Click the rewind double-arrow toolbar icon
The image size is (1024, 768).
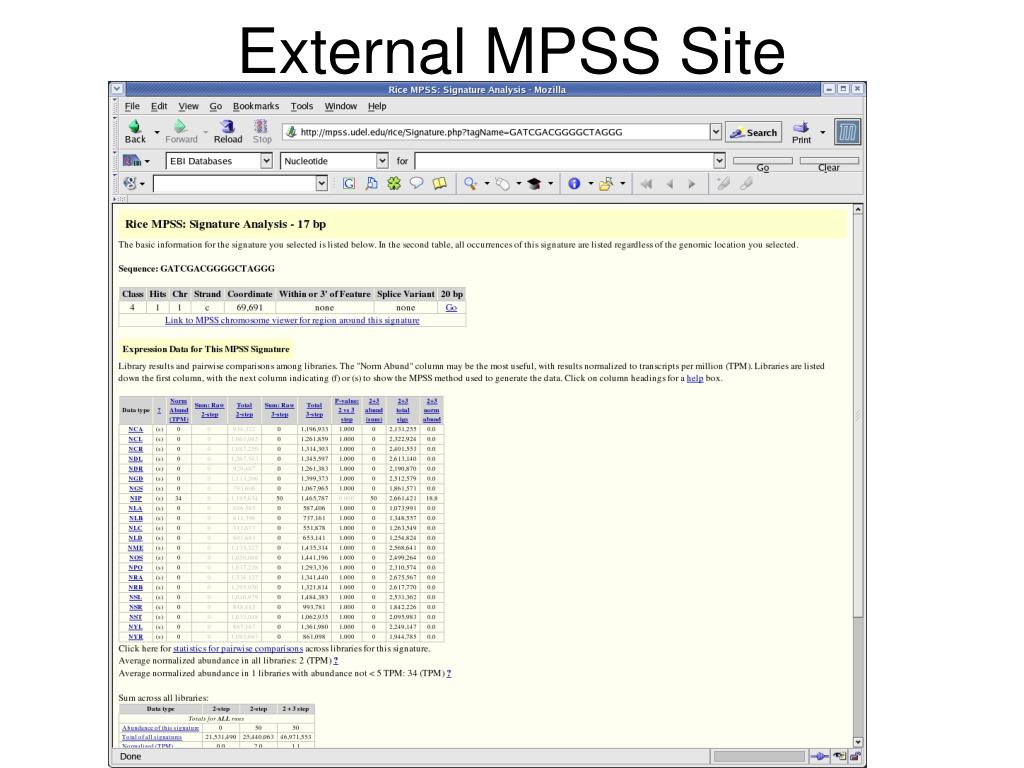pos(647,184)
